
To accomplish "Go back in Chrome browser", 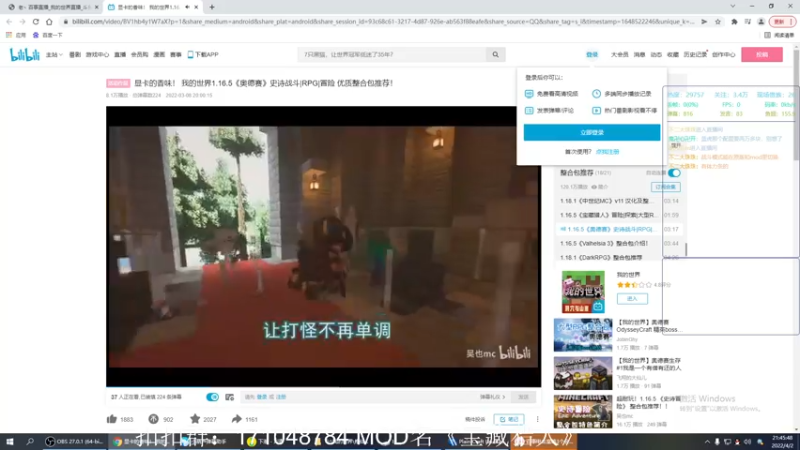I will point(9,21).
